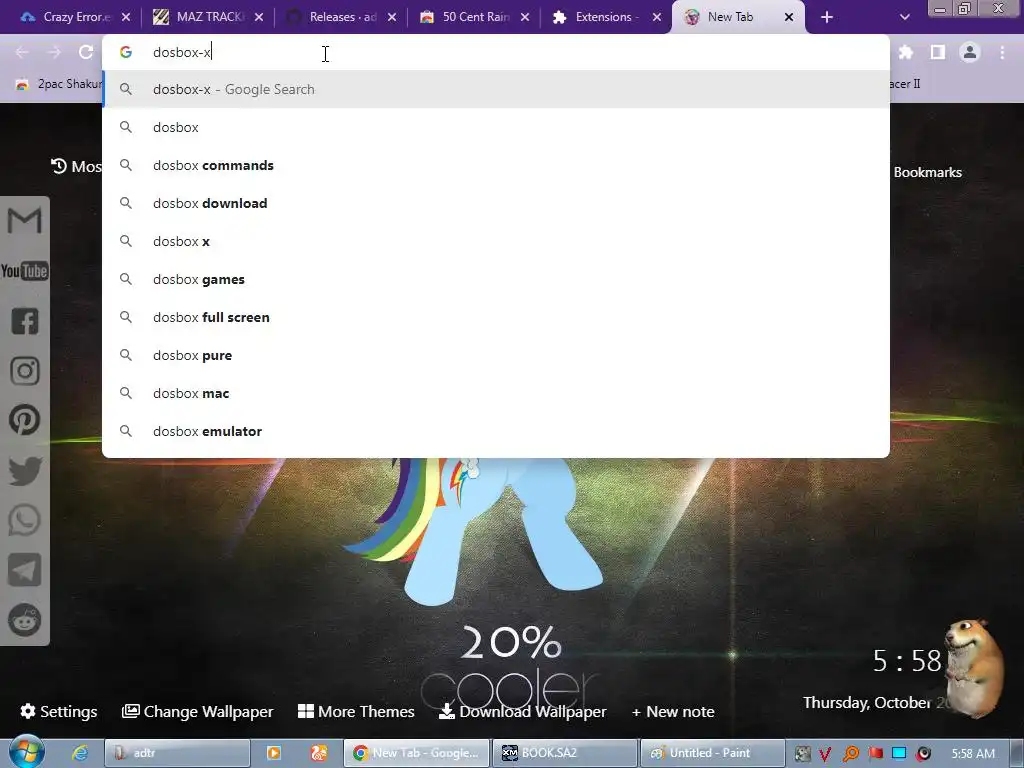The image size is (1024, 768).
Task: Open the Facebook sidebar shortcut
Action: 24,321
